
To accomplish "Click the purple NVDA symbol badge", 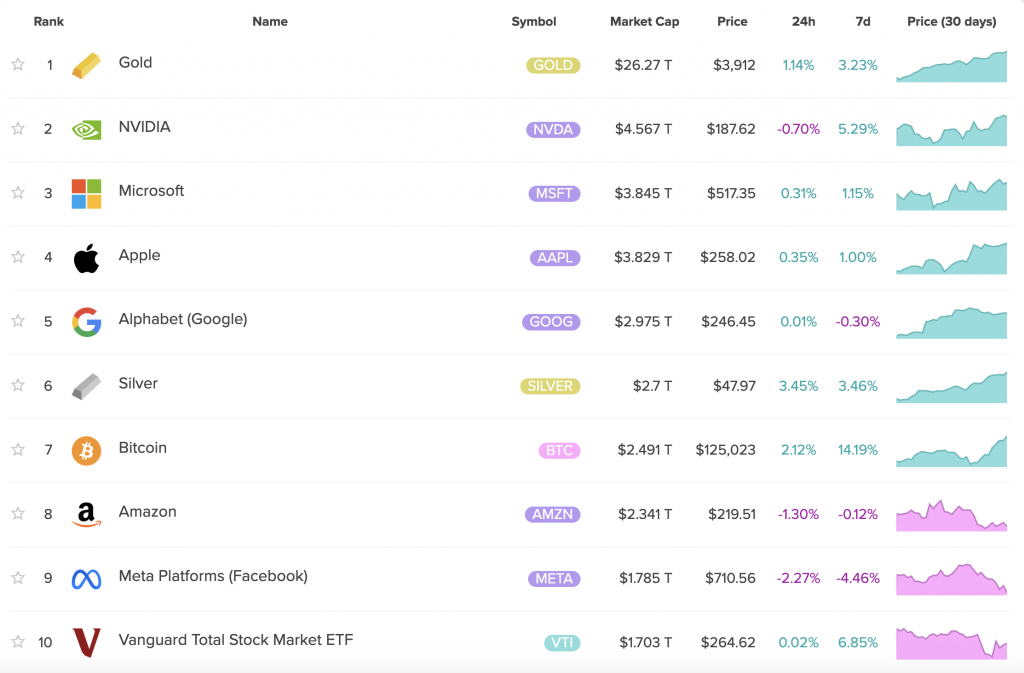I will pyautogui.click(x=553, y=129).
